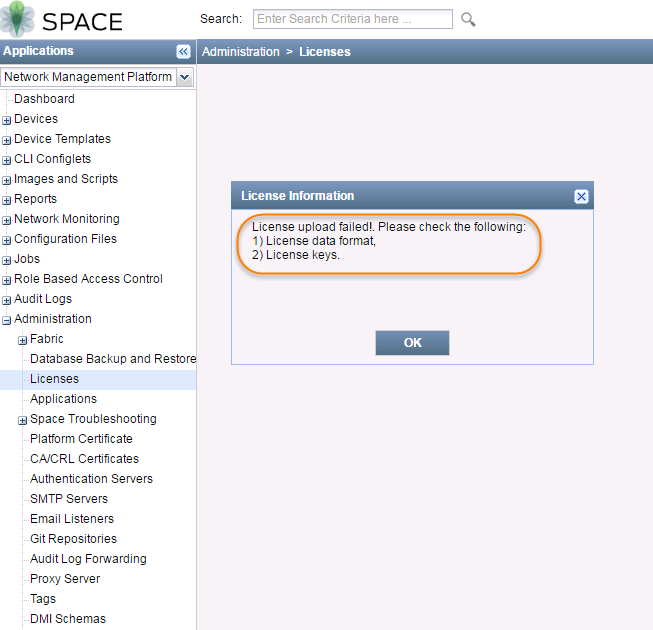Click the search magnifier icon

pos(468,19)
